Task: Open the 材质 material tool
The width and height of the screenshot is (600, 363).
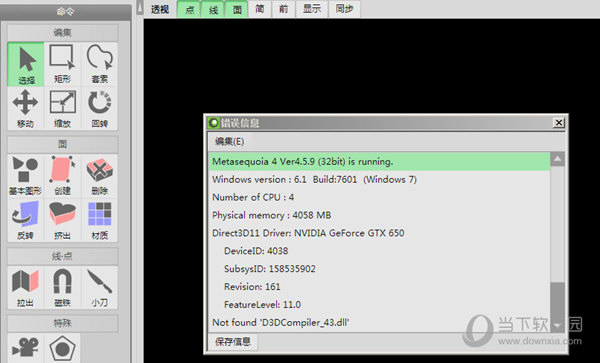Action: 99,220
